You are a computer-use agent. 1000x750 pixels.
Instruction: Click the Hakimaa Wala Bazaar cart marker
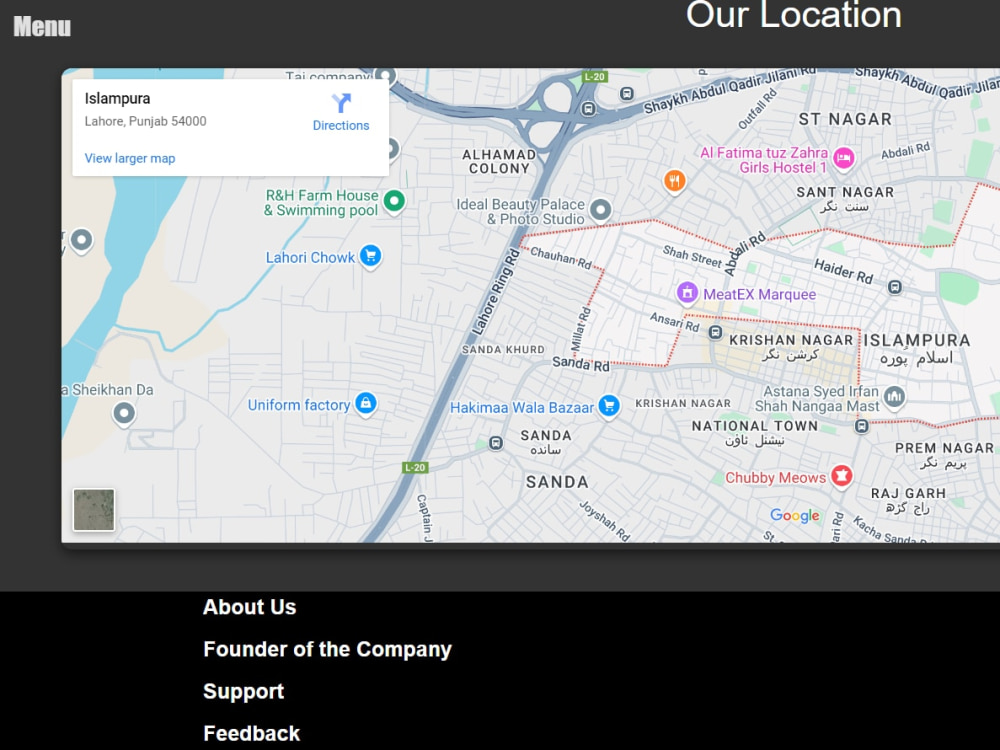[609, 406]
